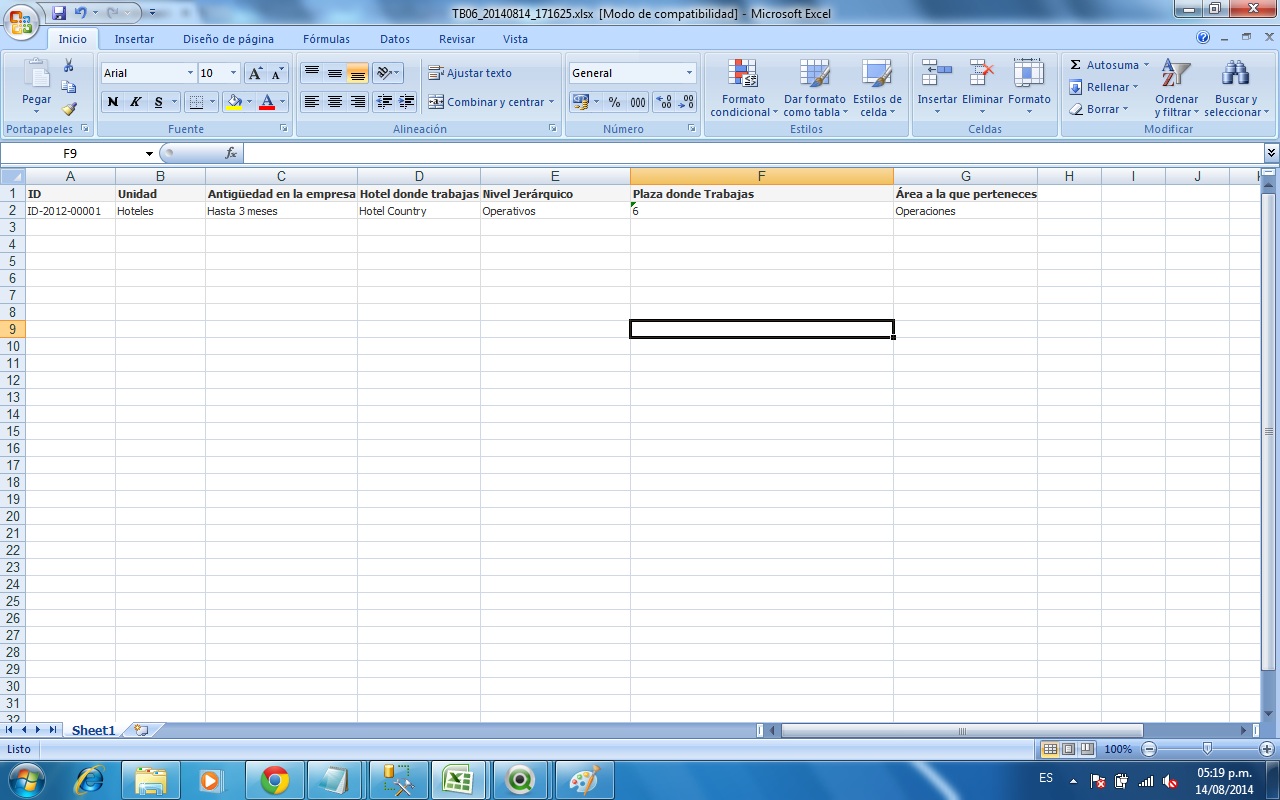Open Buscar y seleccionar
This screenshot has width=1280, height=800.
click(x=1237, y=88)
